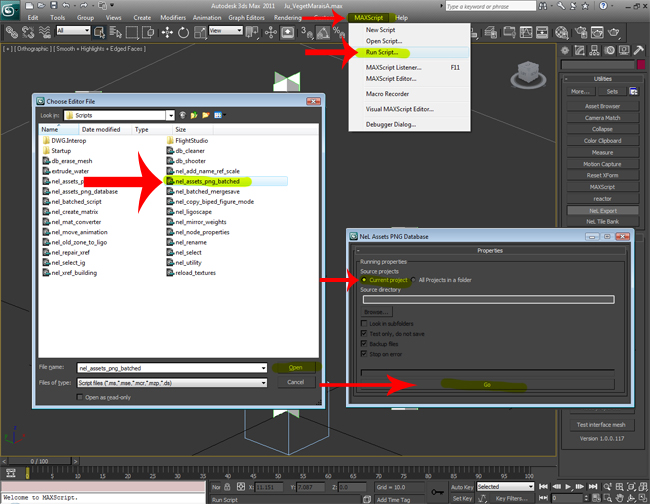Select the Select and Scale tool

pos(200,32)
